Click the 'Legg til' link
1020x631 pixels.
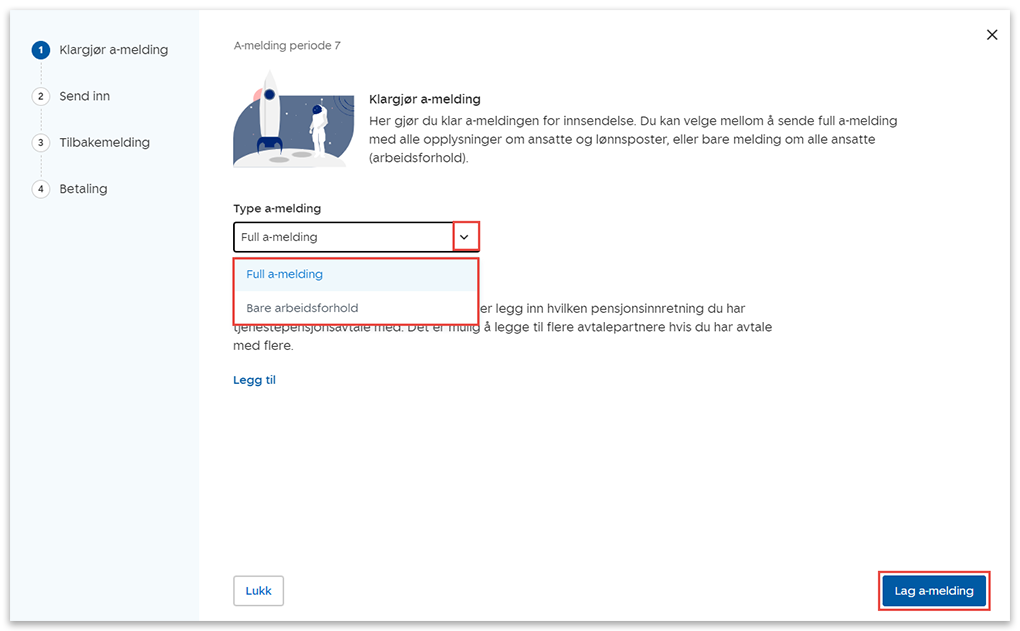tap(254, 380)
